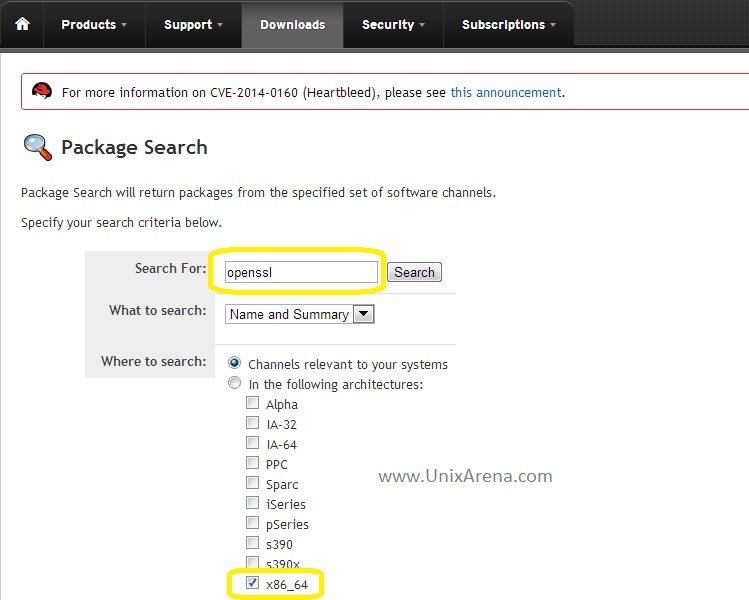
Task: Select 'In the following architectures' radio
Action: 234,383
